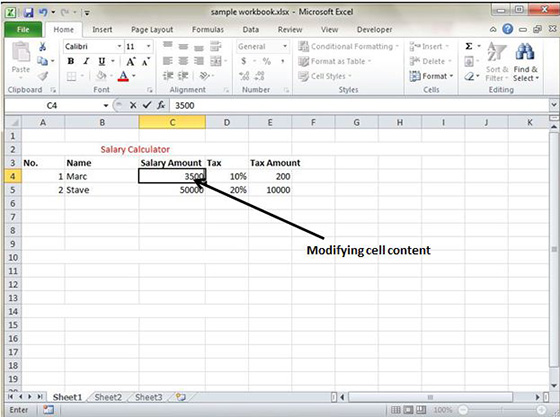Image resolution: width=560 pixels, height=417 pixels.
Task: Click the formula bar showing 3500
Action: (360, 106)
